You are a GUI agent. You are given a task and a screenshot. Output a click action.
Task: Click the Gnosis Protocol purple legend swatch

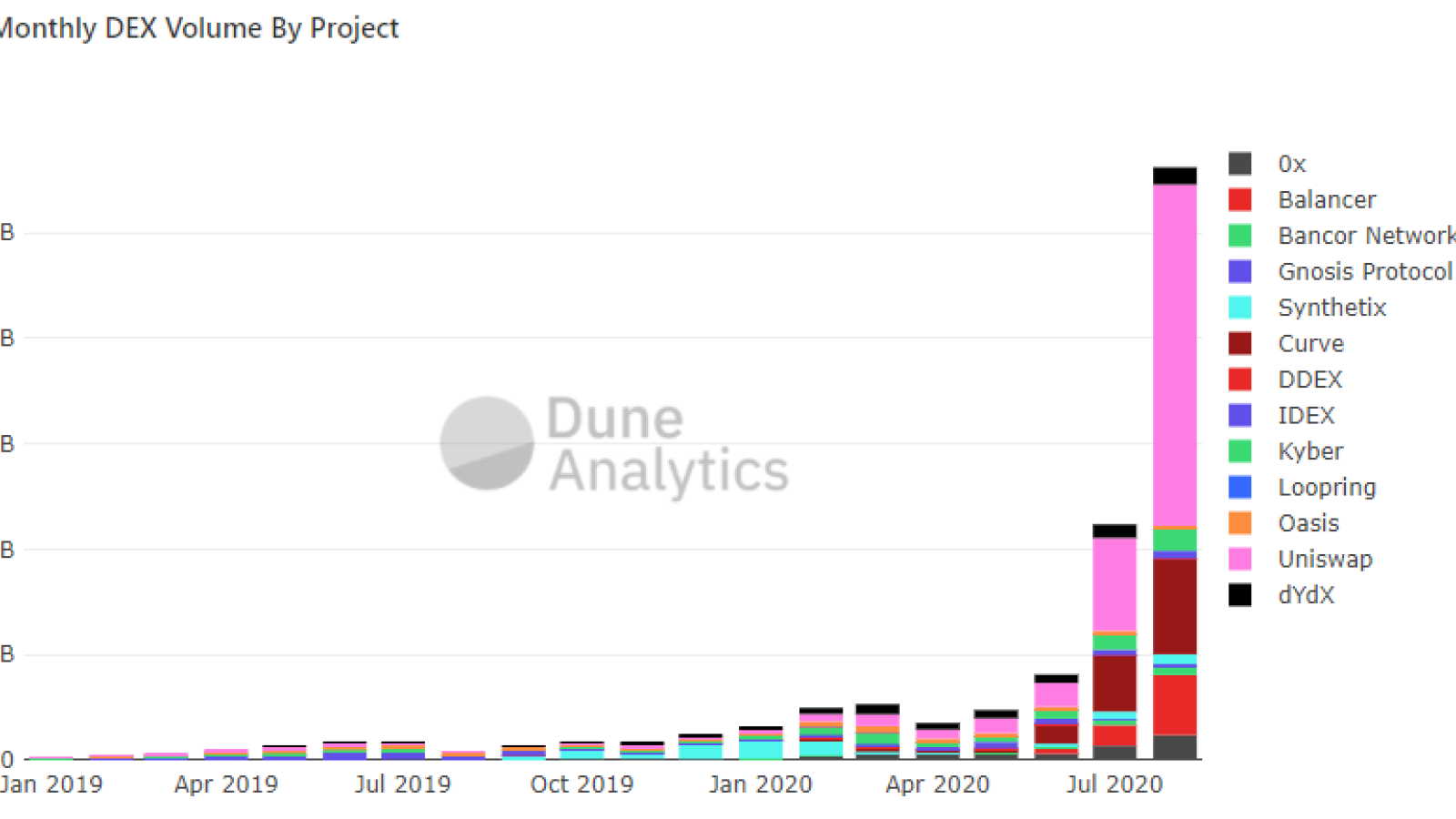click(x=1239, y=271)
